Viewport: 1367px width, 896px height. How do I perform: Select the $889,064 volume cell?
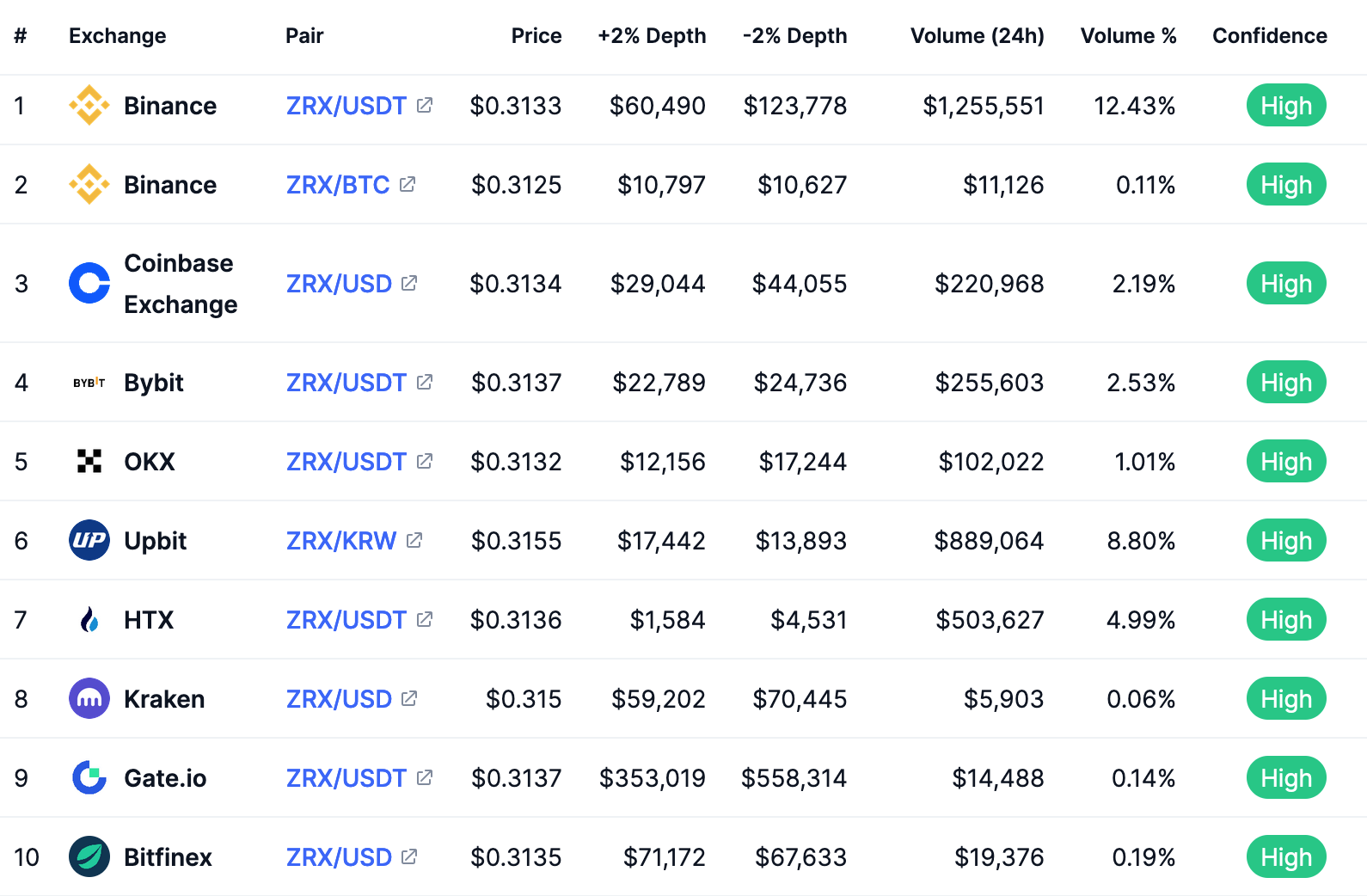(x=989, y=541)
